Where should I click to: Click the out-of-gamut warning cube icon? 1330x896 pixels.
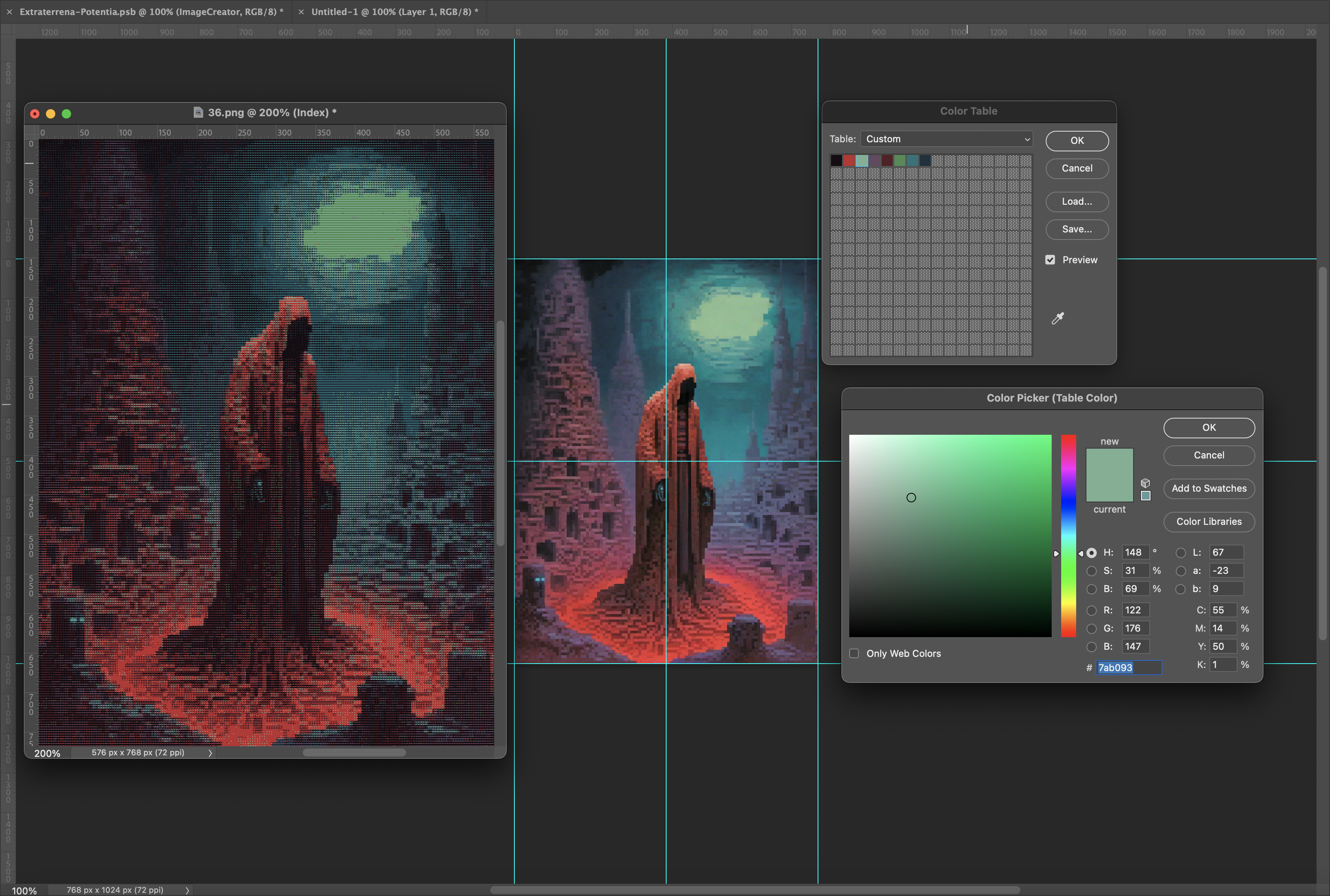1146,483
